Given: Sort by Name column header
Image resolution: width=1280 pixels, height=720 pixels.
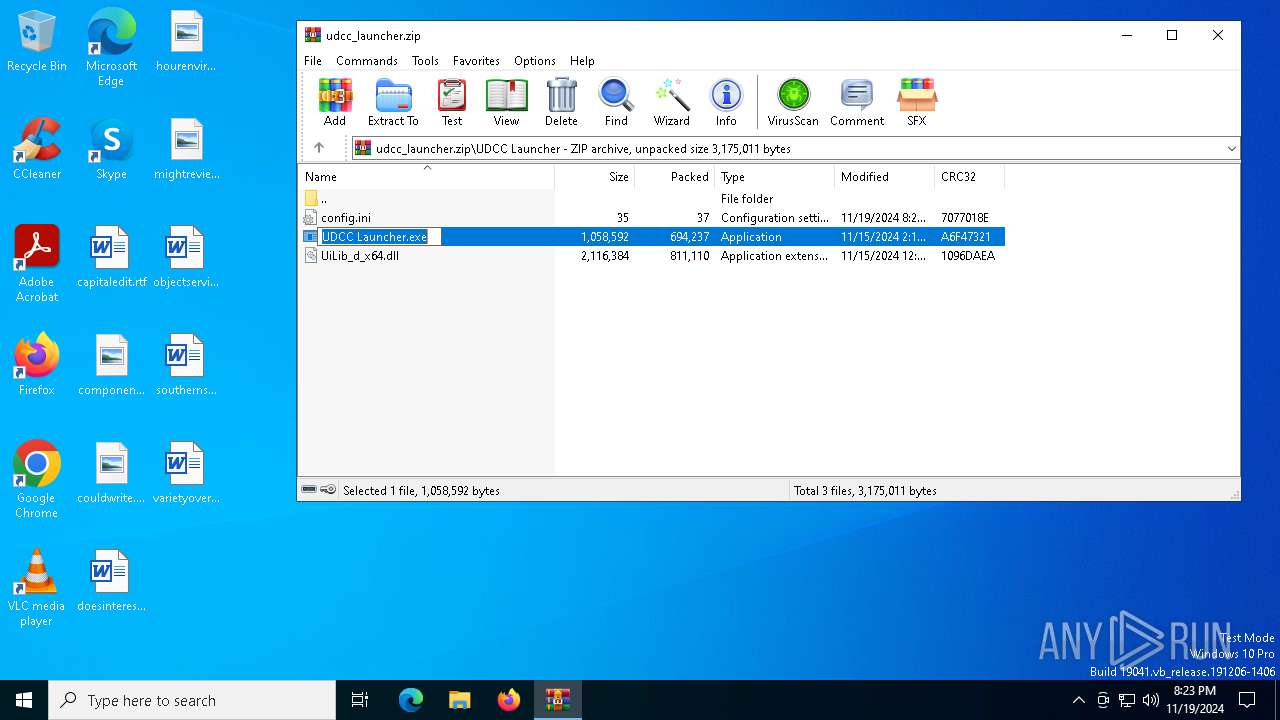Looking at the screenshot, I should pos(426,177).
